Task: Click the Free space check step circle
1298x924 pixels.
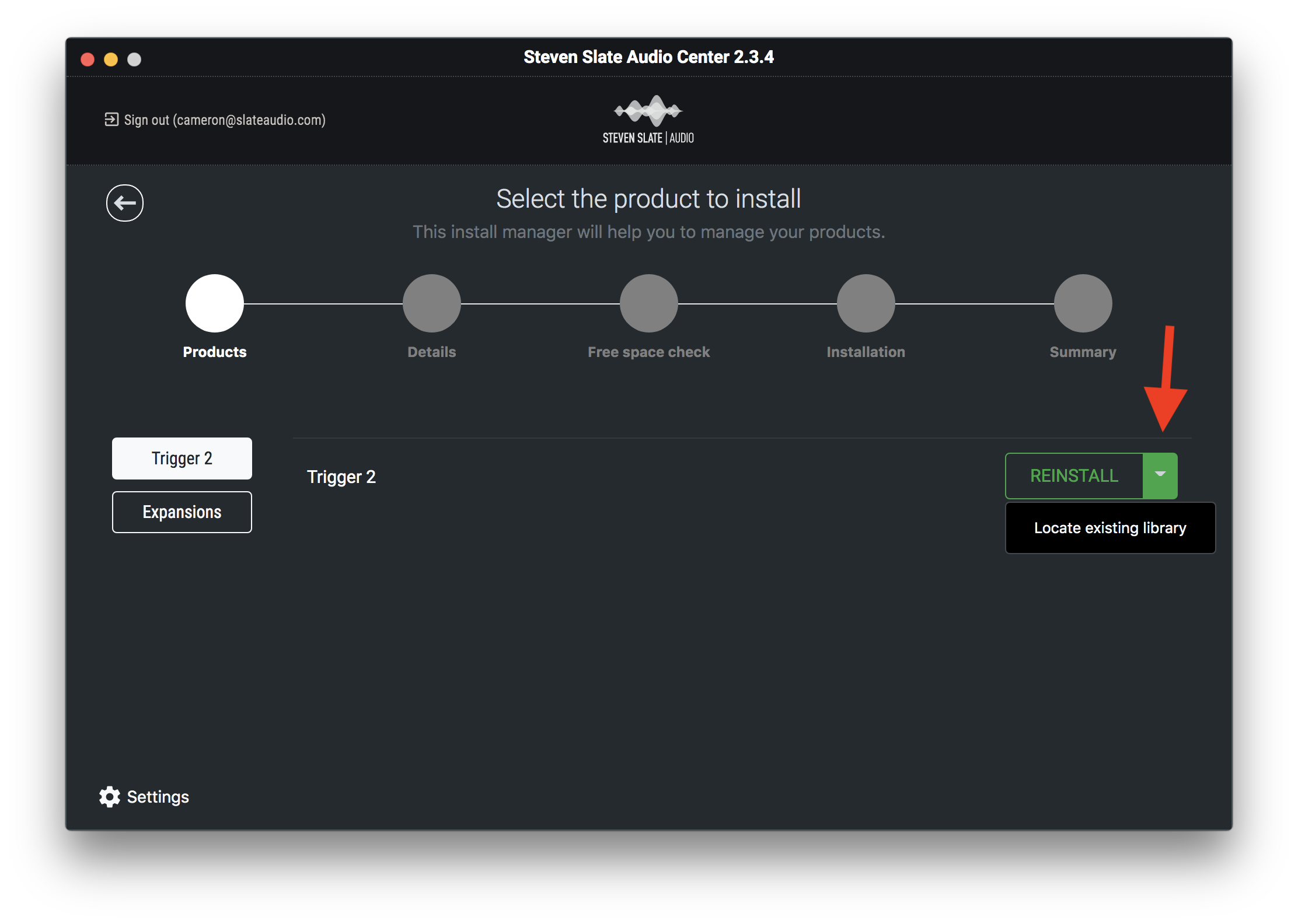Action: coord(649,303)
